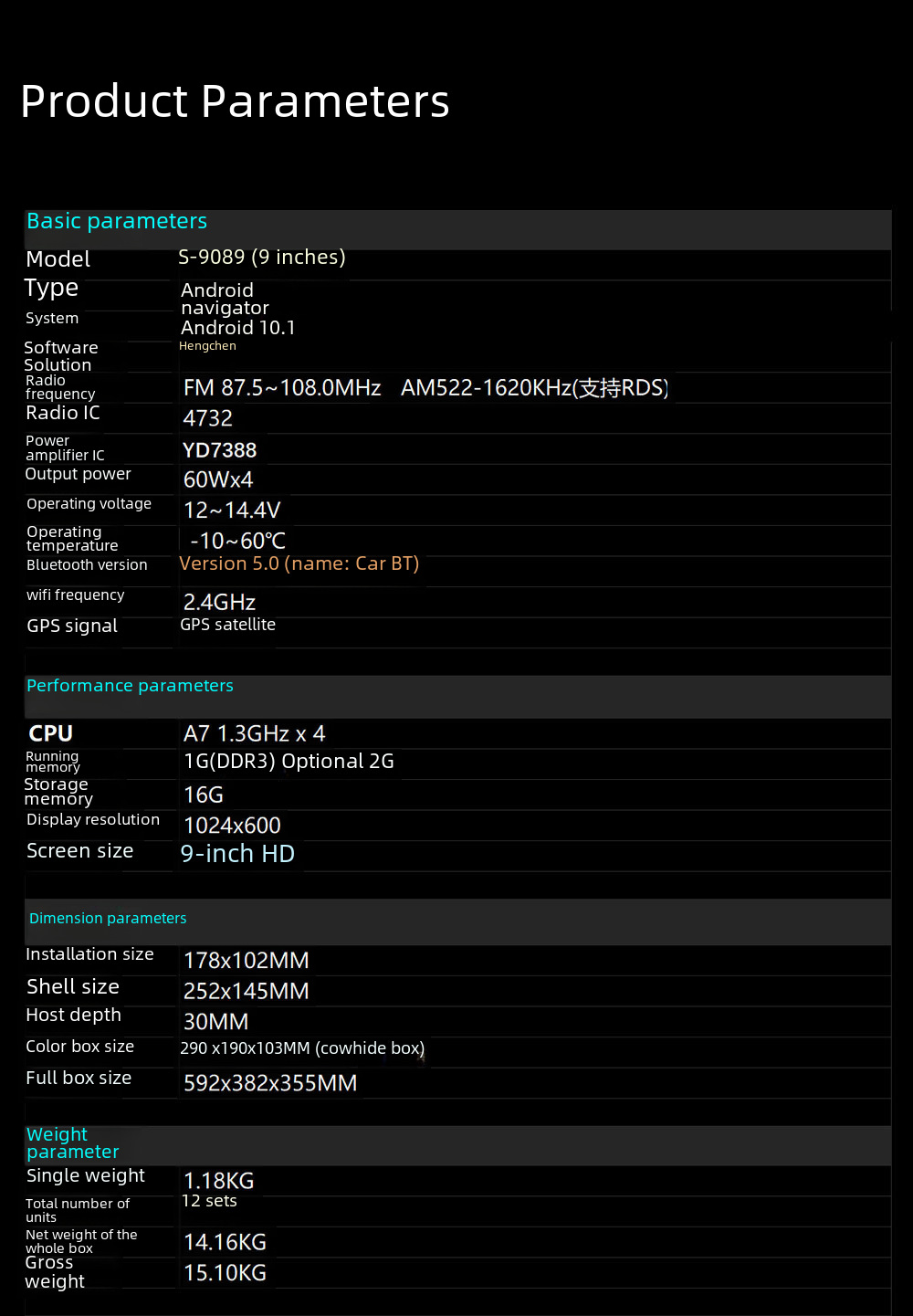Select the 'Android 10.1' value

(x=238, y=328)
